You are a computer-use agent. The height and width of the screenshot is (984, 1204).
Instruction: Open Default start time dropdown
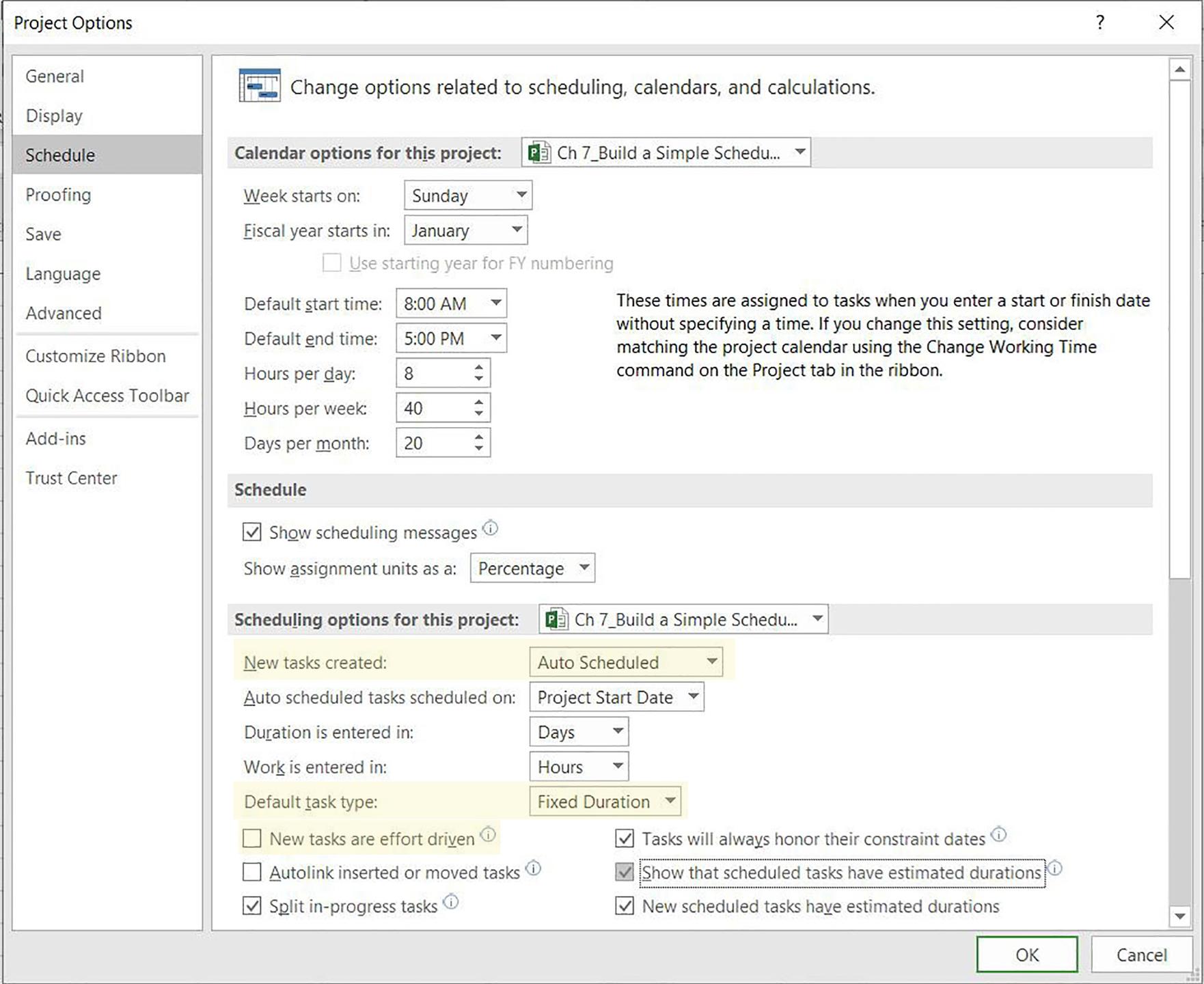click(x=452, y=303)
